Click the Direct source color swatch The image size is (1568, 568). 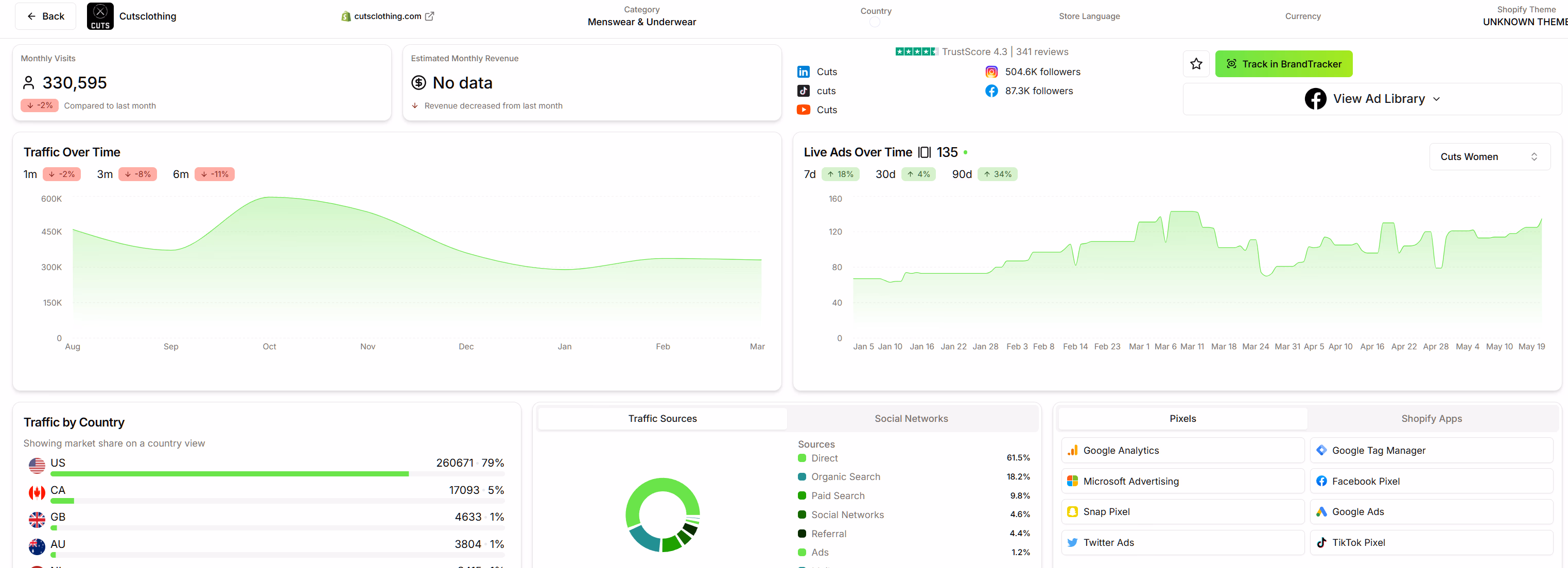[x=802, y=458]
